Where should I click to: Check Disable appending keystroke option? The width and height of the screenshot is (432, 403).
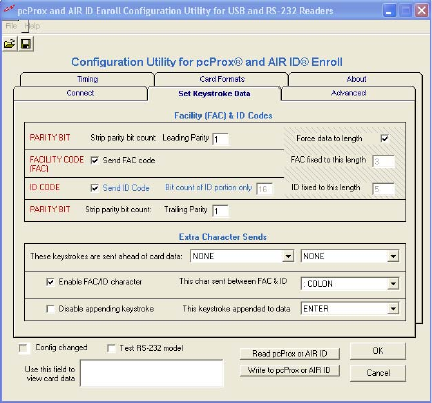pyautogui.click(x=50, y=309)
